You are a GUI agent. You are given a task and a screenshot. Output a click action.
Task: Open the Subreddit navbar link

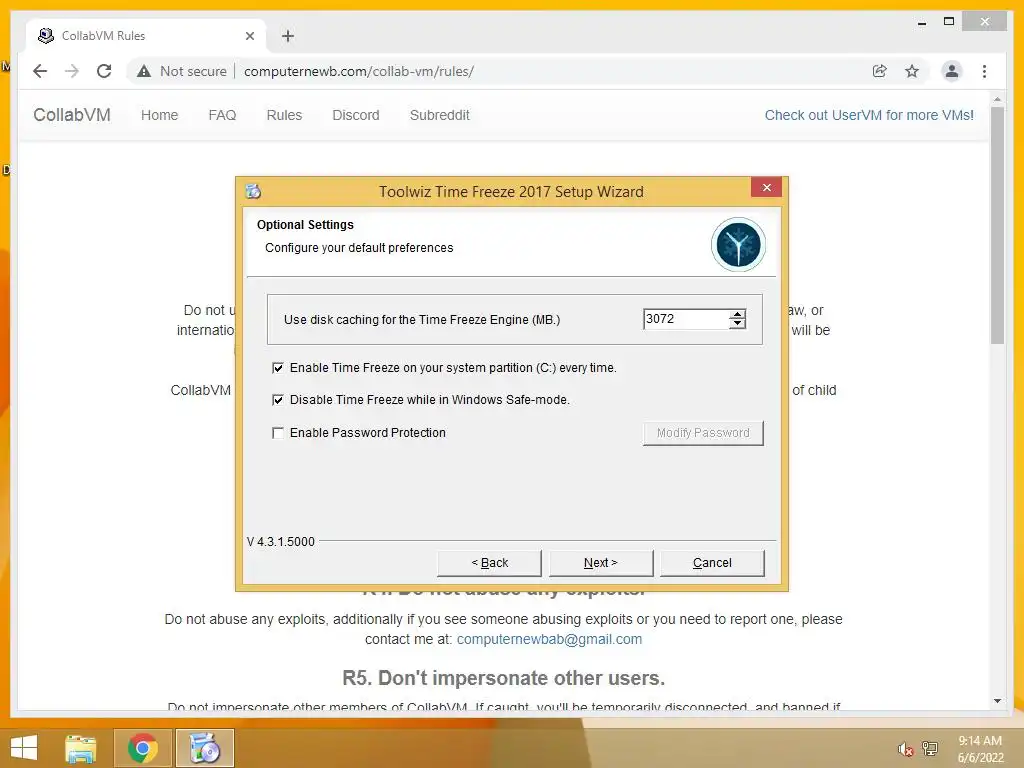coord(440,115)
